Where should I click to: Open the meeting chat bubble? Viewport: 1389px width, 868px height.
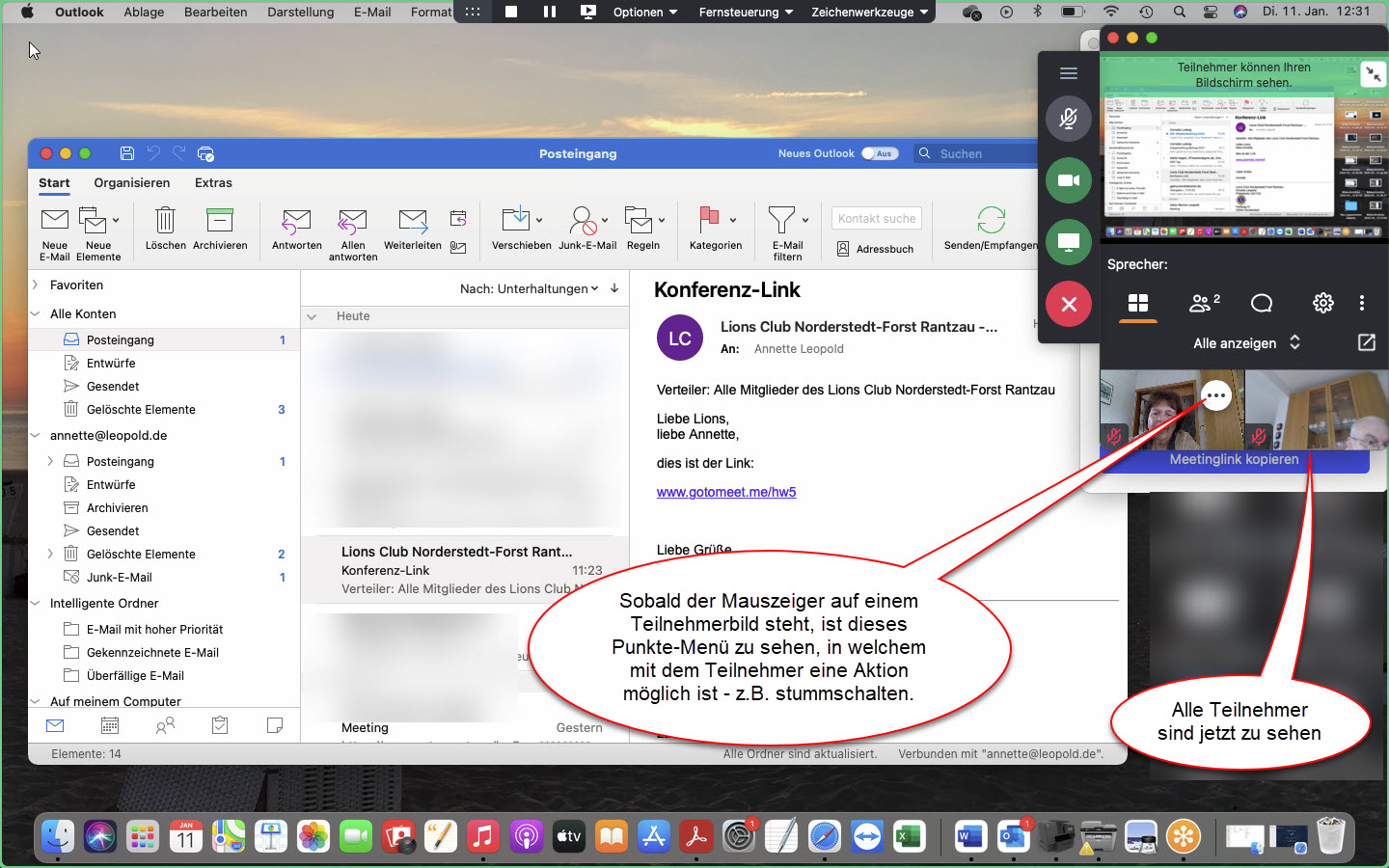tap(1262, 303)
